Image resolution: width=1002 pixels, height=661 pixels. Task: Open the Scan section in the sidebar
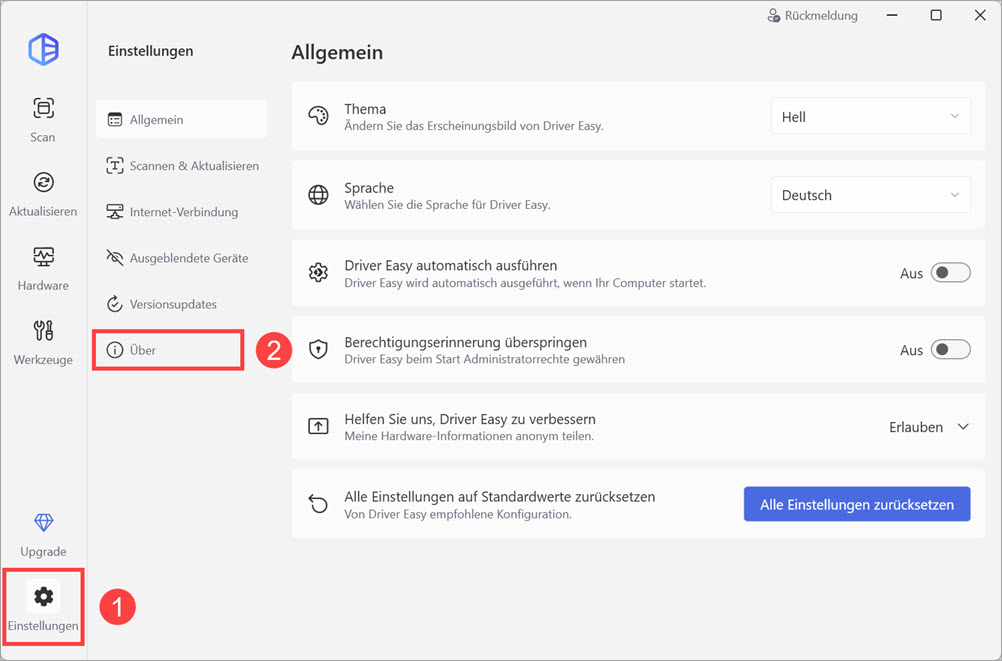click(x=43, y=119)
